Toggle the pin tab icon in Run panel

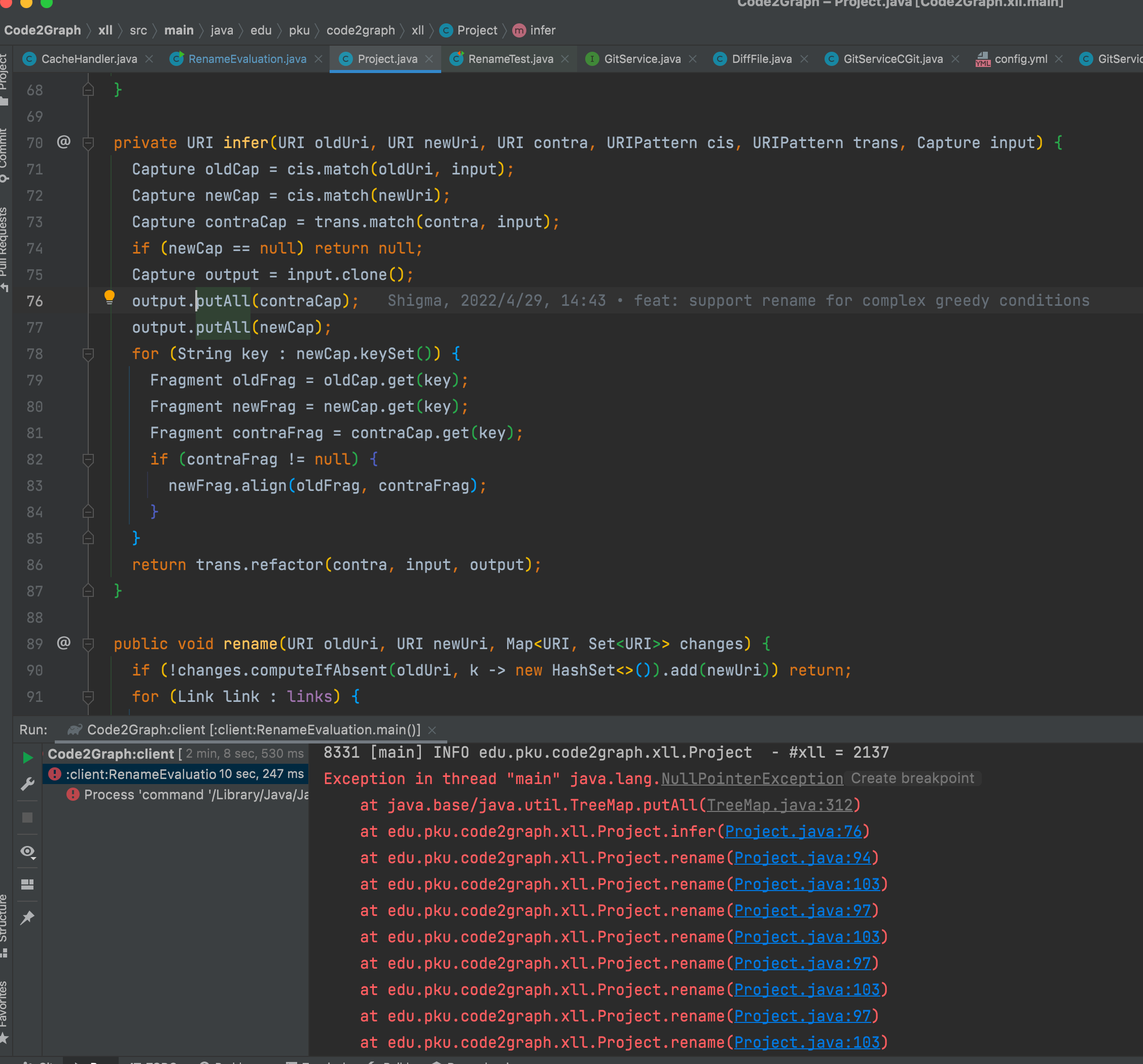click(x=27, y=917)
